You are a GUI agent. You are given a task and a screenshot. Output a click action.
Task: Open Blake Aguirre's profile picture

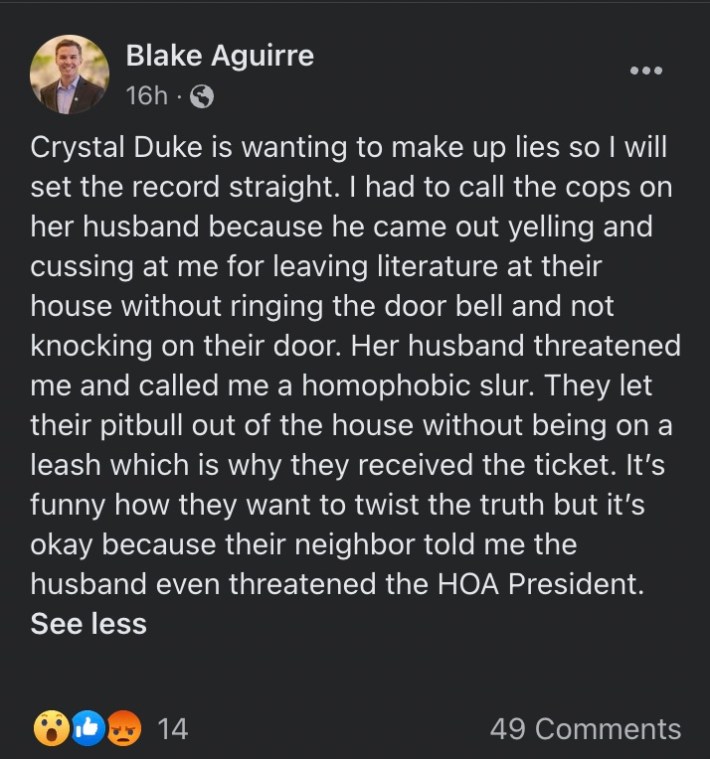pyautogui.click(x=69, y=74)
